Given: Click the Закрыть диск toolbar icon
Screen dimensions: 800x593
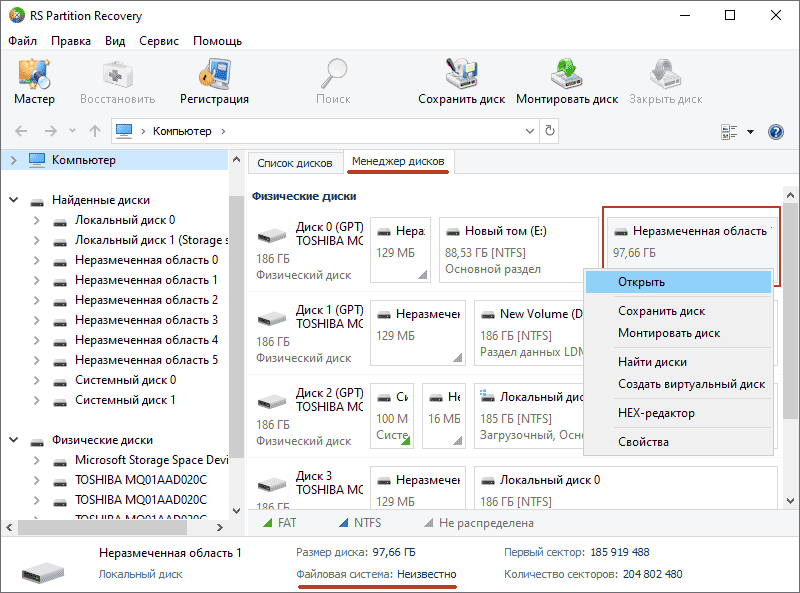Looking at the screenshot, I should [665, 74].
